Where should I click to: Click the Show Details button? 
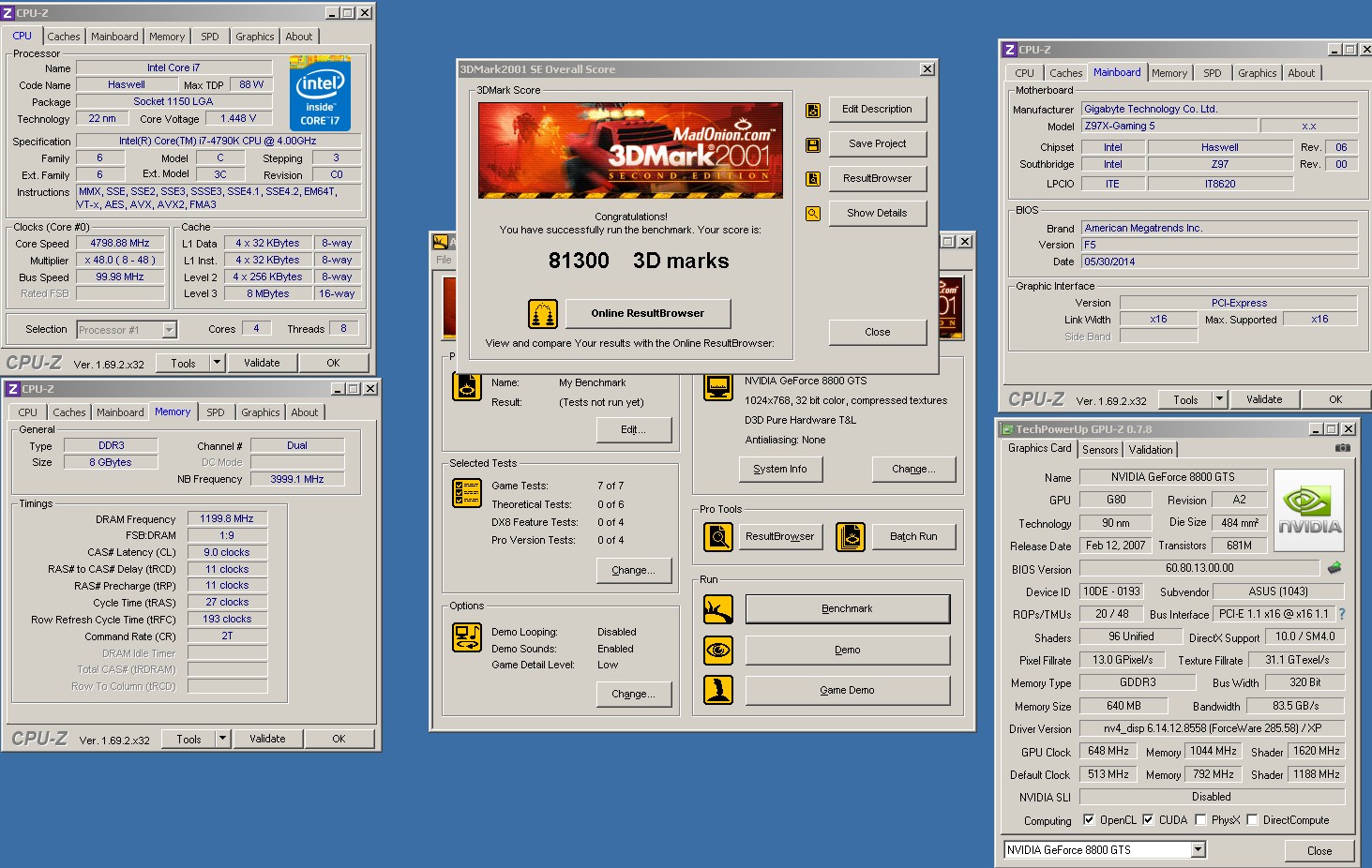click(877, 213)
